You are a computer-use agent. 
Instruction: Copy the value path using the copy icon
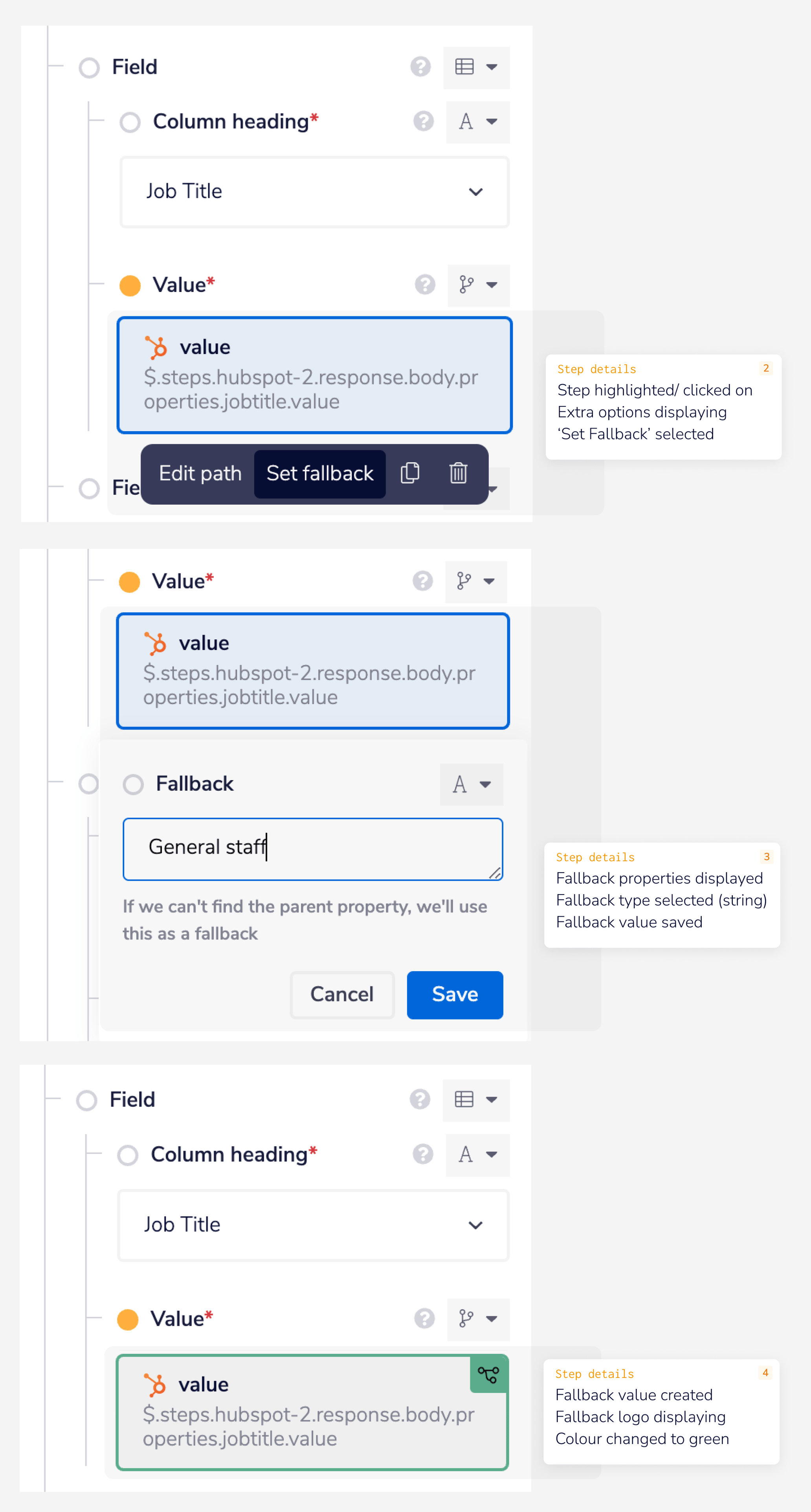(410, 473)
